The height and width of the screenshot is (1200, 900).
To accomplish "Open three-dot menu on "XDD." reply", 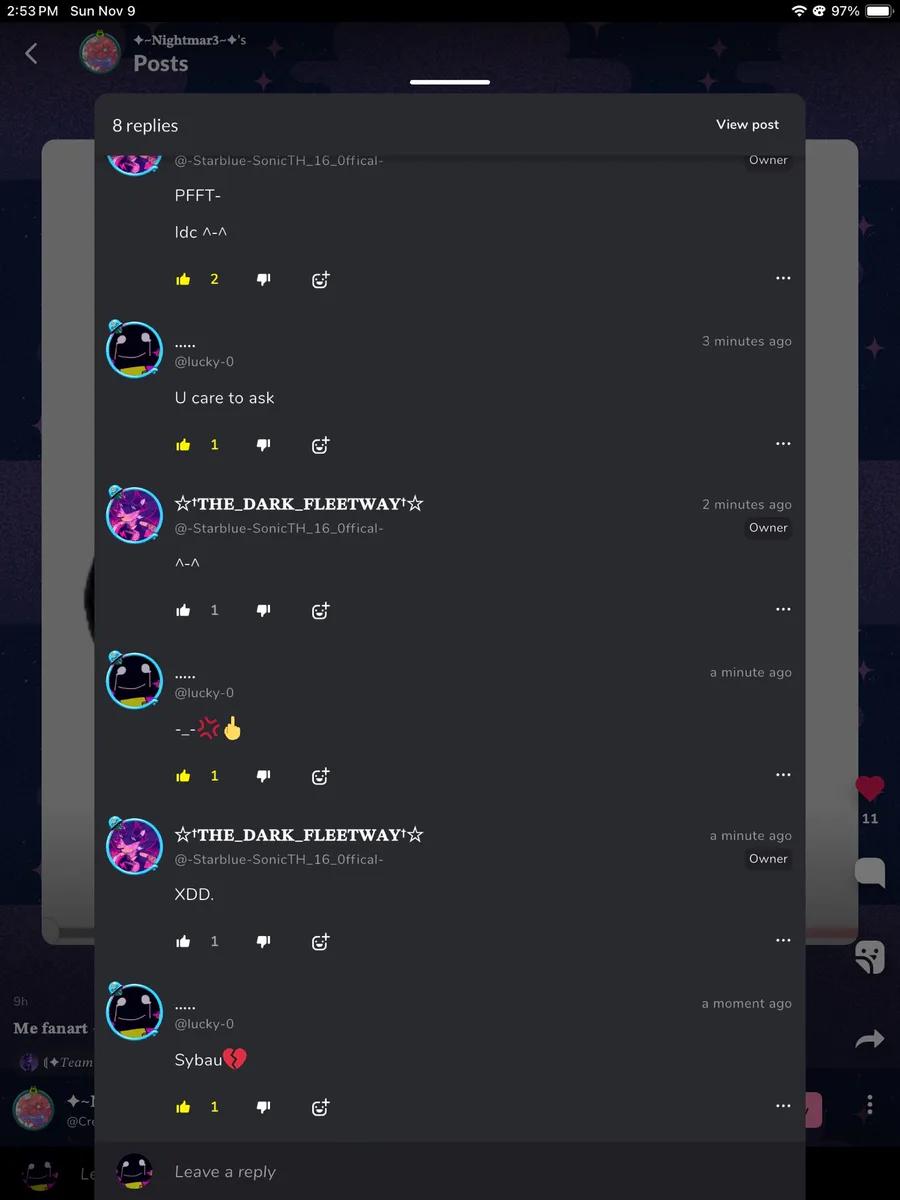I will point(783,940).
